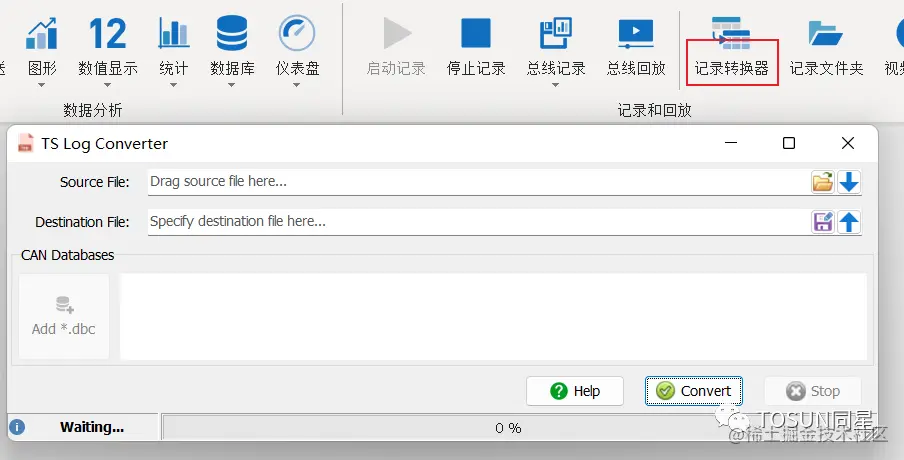The width and height of the screenshot is (904, 460).
Task: Open the 总线回放 bus replay tool
Action: 636,46
